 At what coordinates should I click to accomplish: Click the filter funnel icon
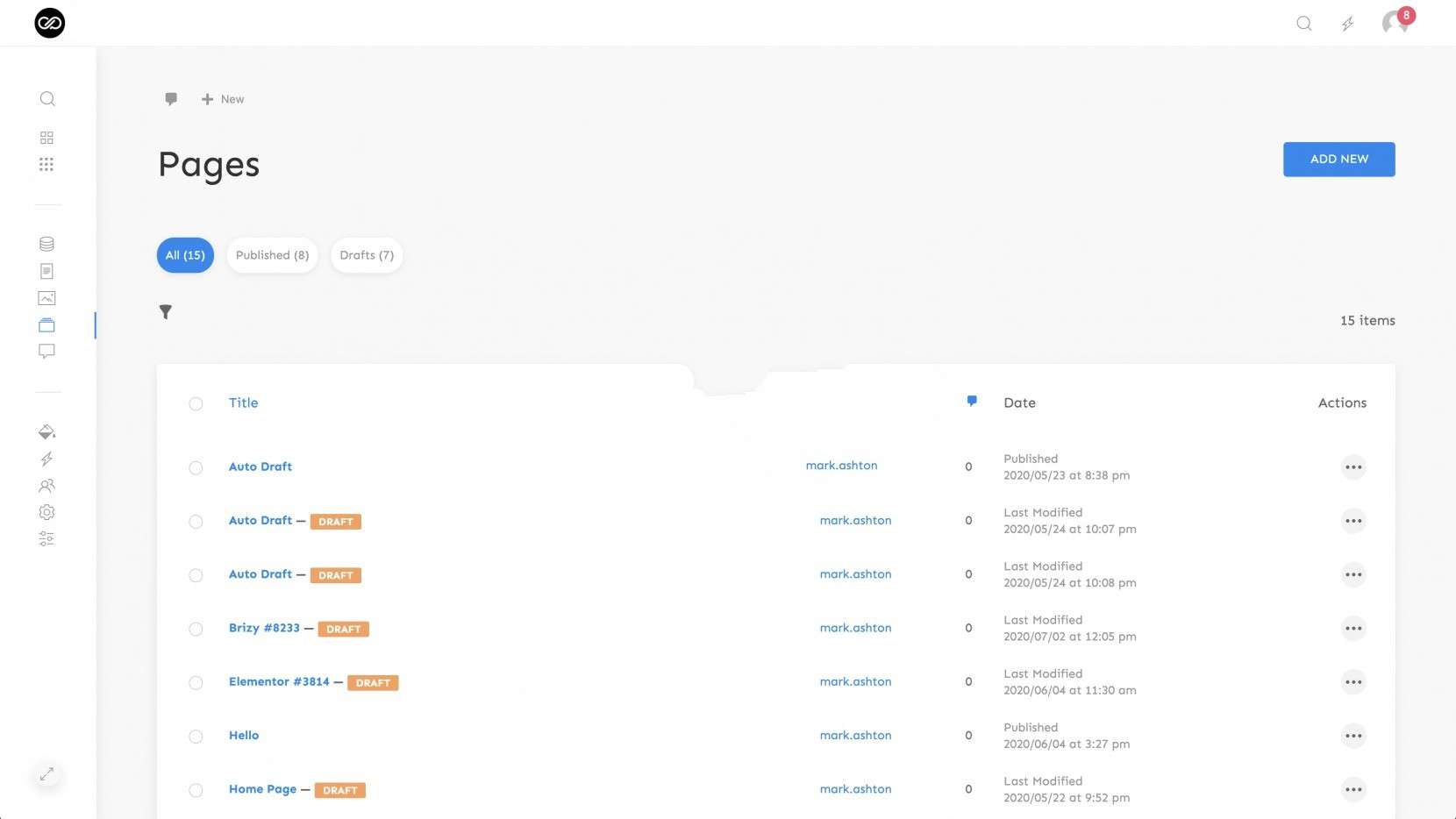(165, 312)
